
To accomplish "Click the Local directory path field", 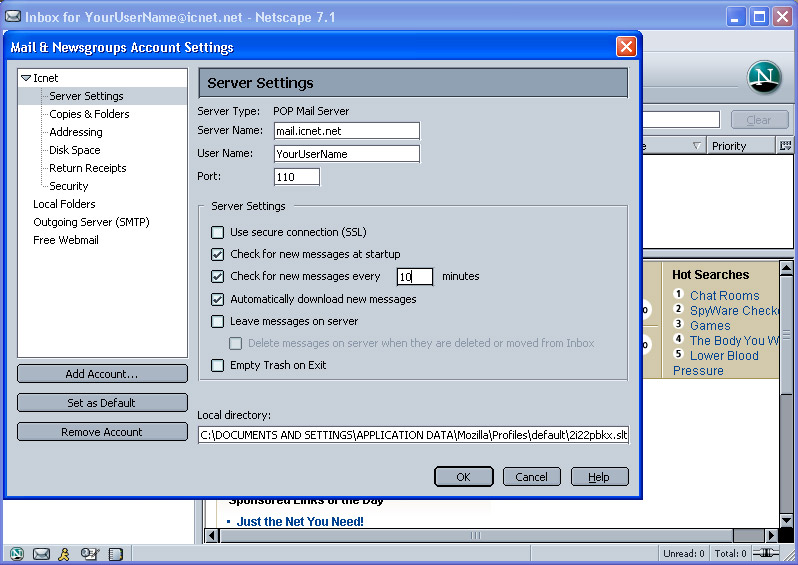I will (x=414, y=435).
